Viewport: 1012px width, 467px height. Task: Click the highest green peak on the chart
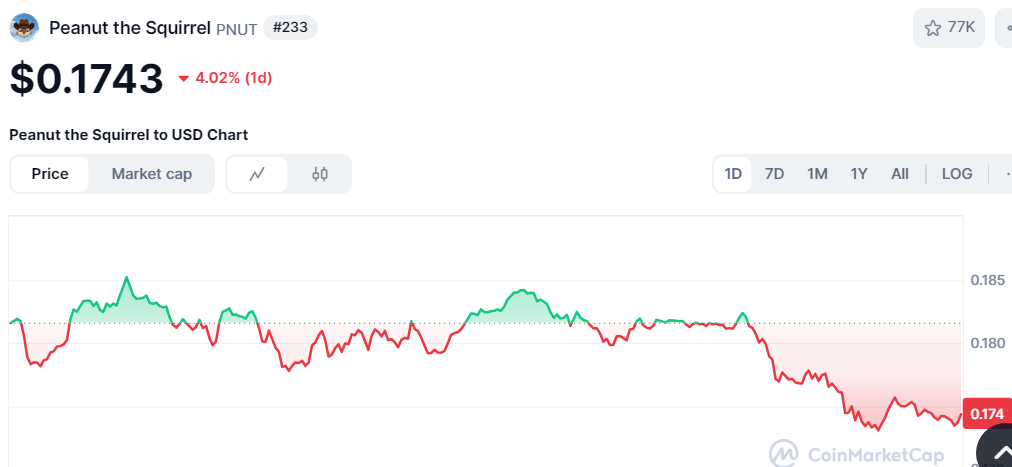[126, 277]
